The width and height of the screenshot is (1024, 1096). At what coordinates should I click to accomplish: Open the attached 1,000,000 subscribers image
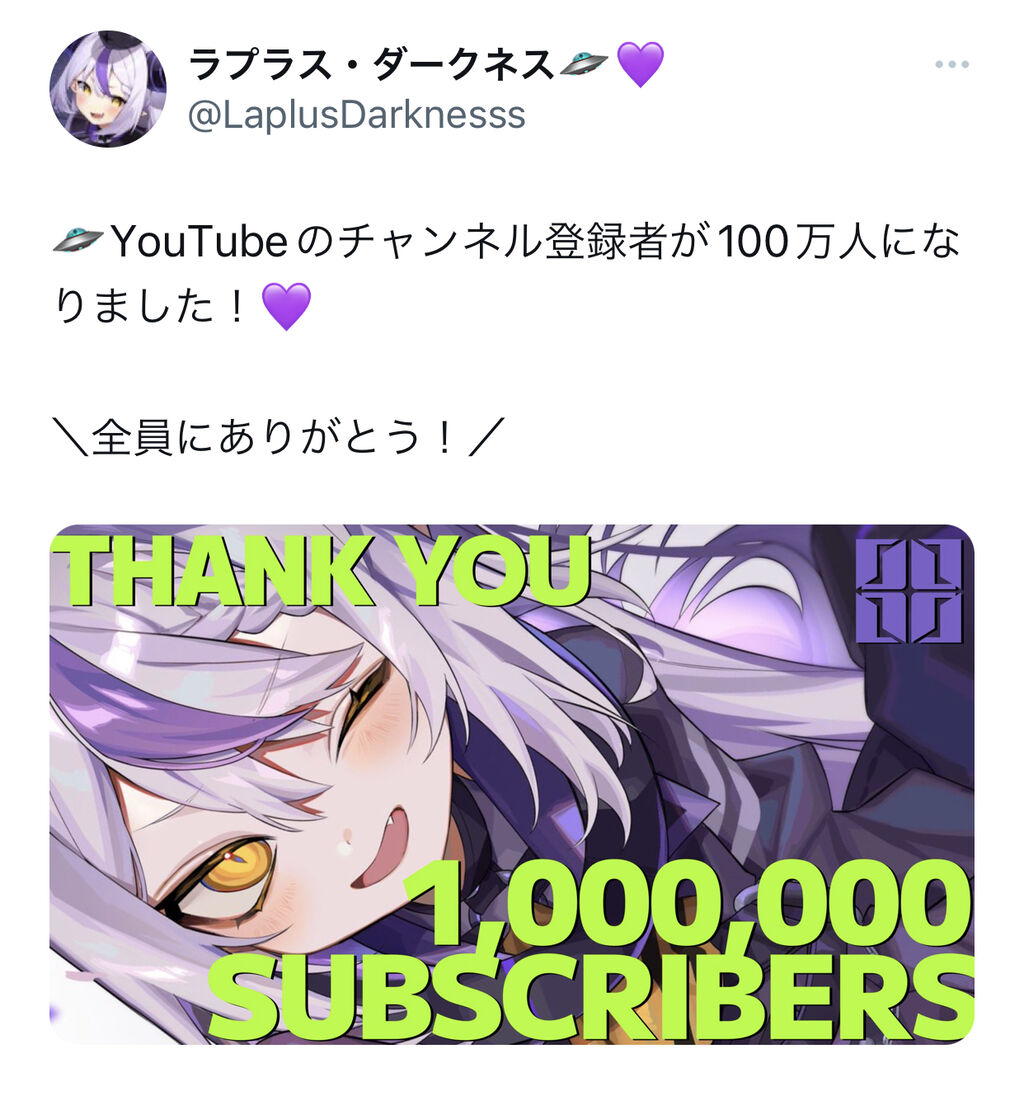point(512,784)
